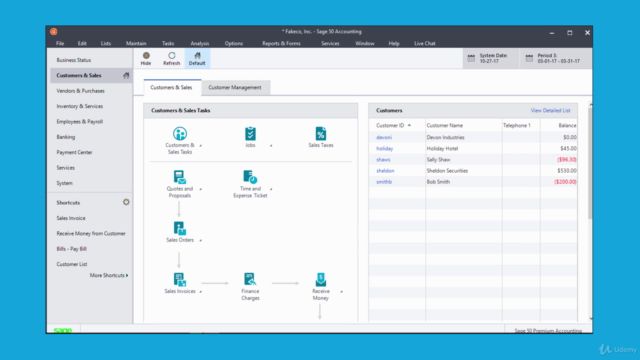This screenshot has height=360, width=640.
Task: Open Receive Money from Customer shortcut
Action: 91,233
